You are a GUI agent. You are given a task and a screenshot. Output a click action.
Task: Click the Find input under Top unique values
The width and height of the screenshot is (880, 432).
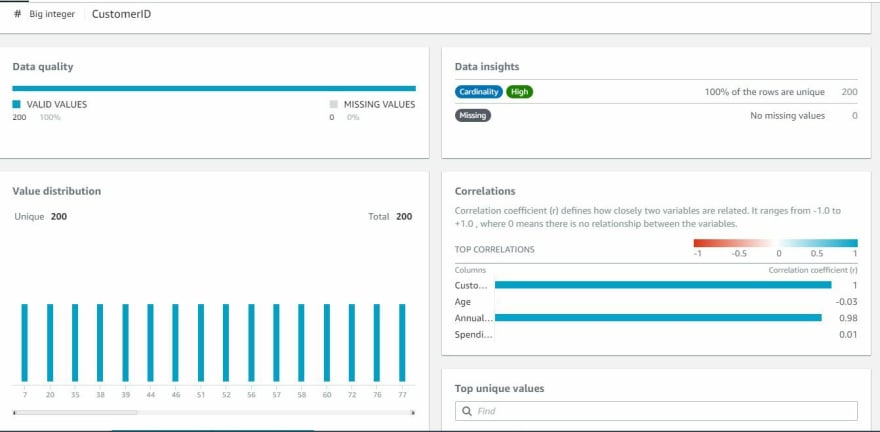pyautogui.click(x=656, y=411)
